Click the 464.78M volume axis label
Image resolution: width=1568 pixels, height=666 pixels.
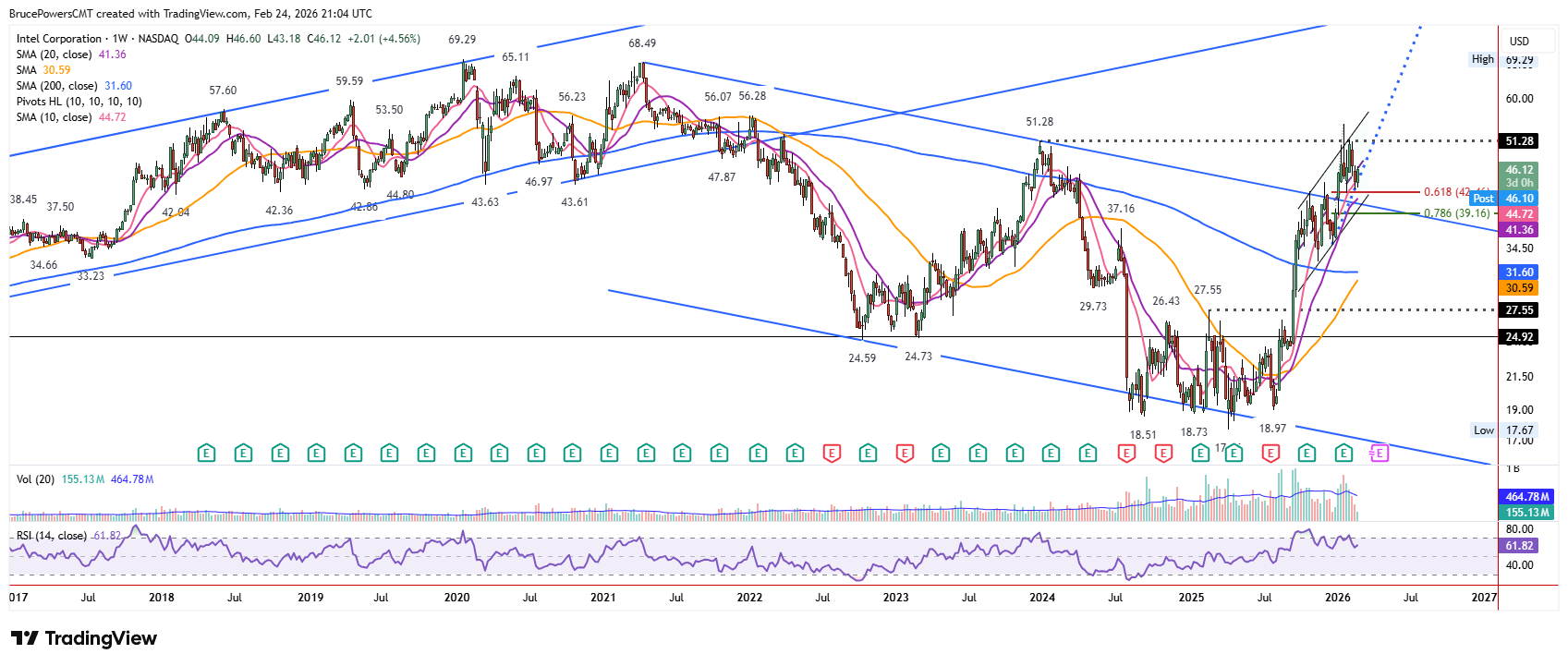pos(1526,497)
